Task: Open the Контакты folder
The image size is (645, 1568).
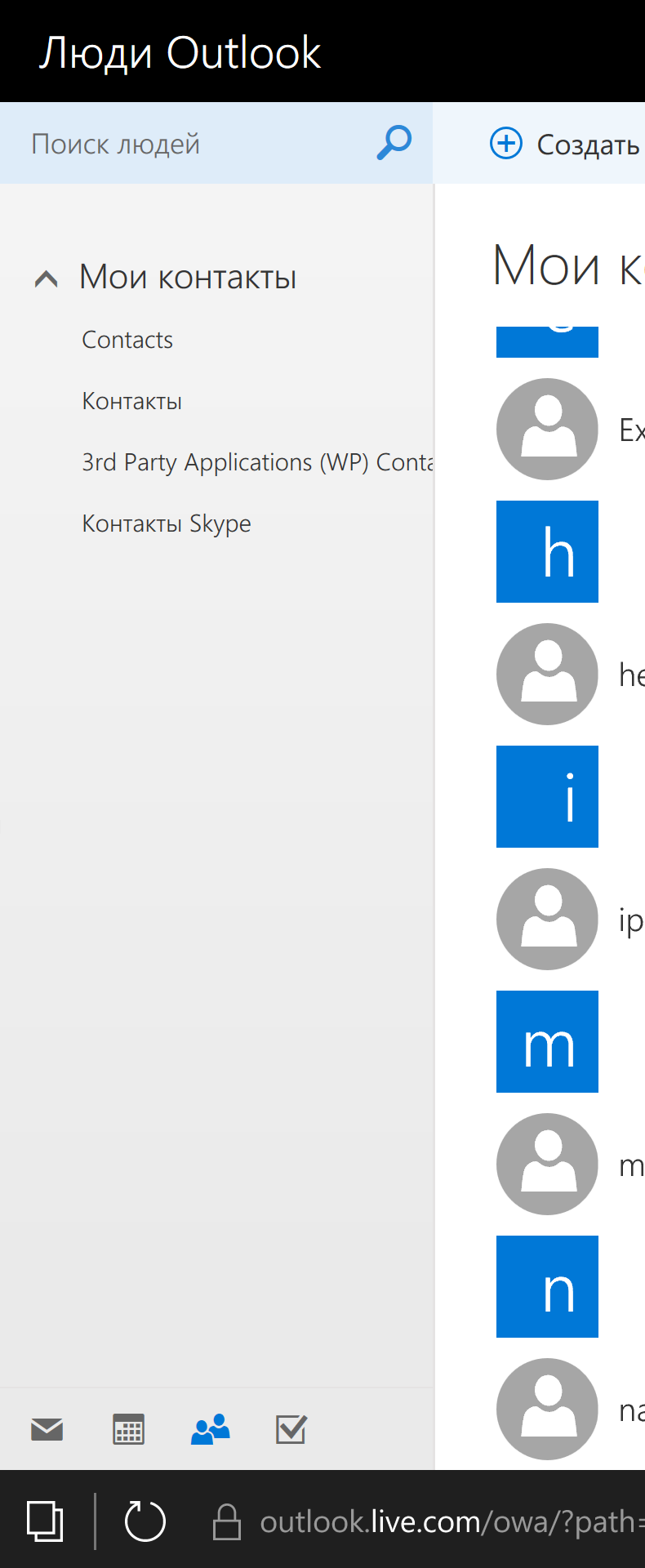Action: (x=132, y=401)
